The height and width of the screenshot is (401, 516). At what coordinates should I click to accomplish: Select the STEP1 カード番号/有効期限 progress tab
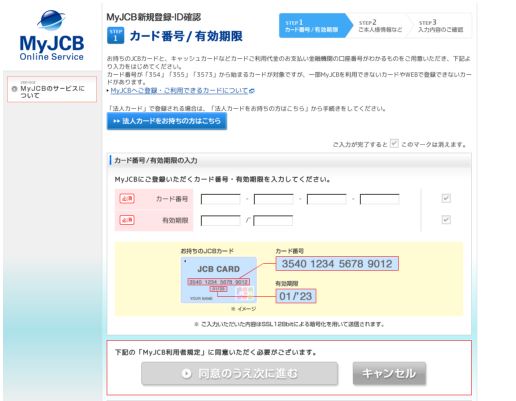pos(315,26)
